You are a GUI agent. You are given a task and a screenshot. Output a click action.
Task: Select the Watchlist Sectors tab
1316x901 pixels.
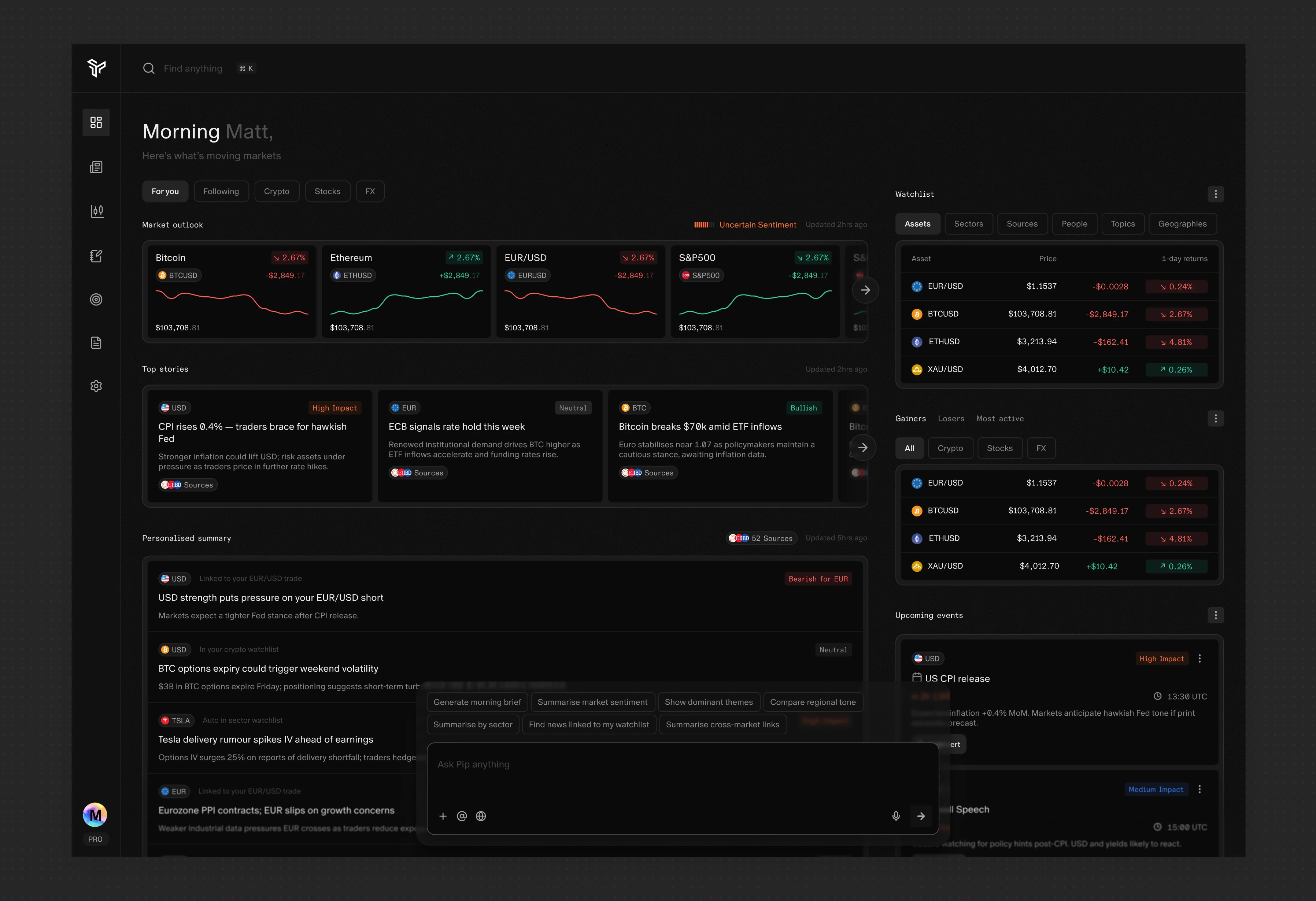click(968, 223)
